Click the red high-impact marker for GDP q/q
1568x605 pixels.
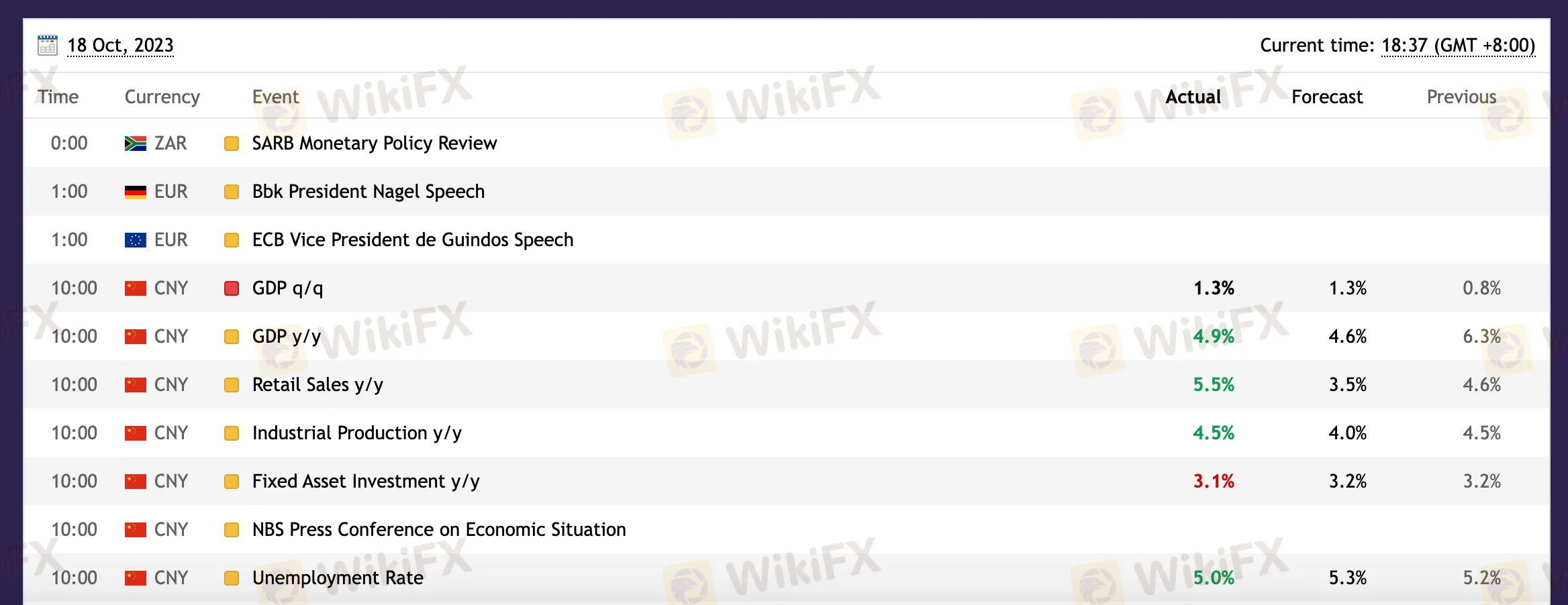(232, 288)
